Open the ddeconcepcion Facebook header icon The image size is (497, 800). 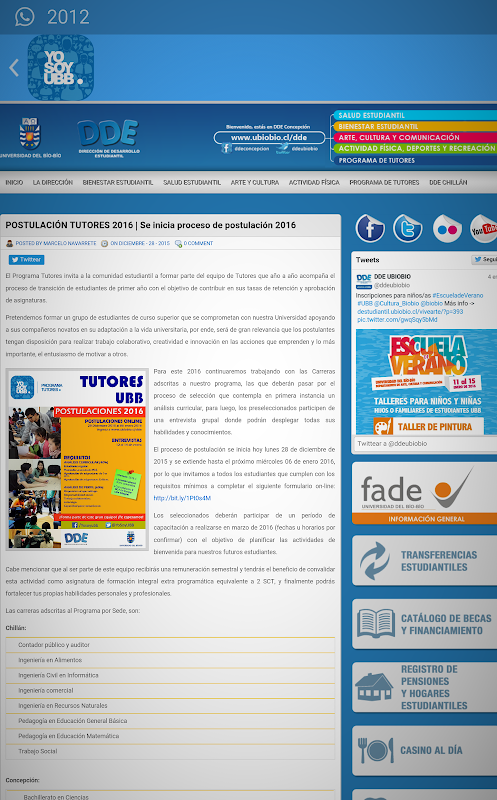[x=227, y=148]
